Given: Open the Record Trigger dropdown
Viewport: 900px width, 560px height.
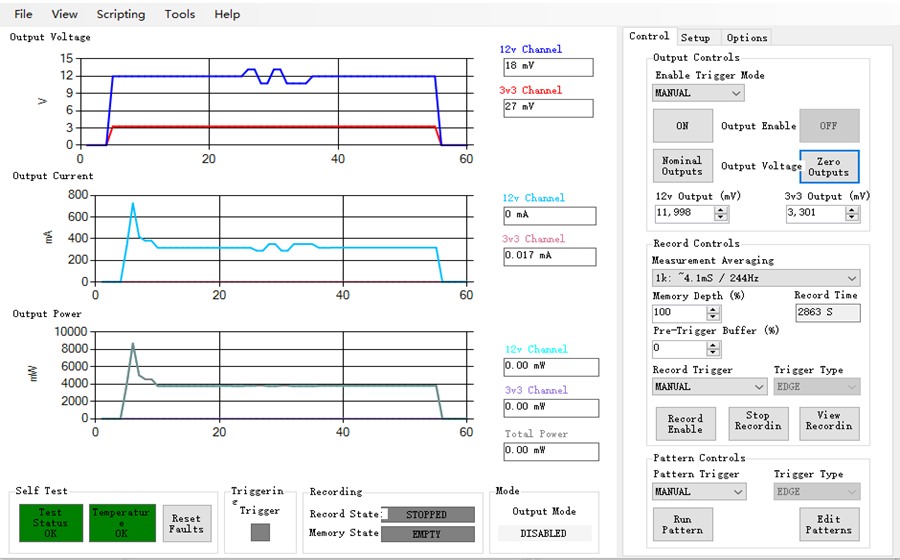Looking at the screenshot, I should point(709,386).
